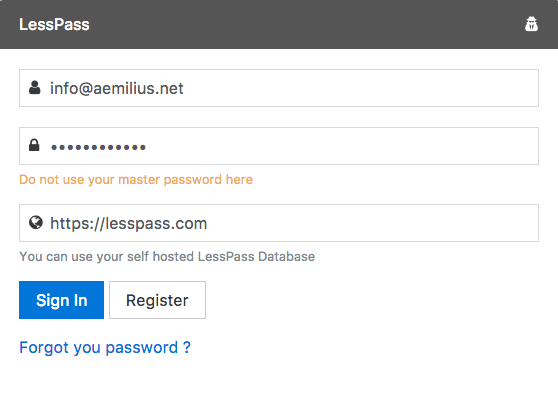
Task: Click the question mark in the forgot-password link
Action: pyautogui.click(x=187, y=347)
